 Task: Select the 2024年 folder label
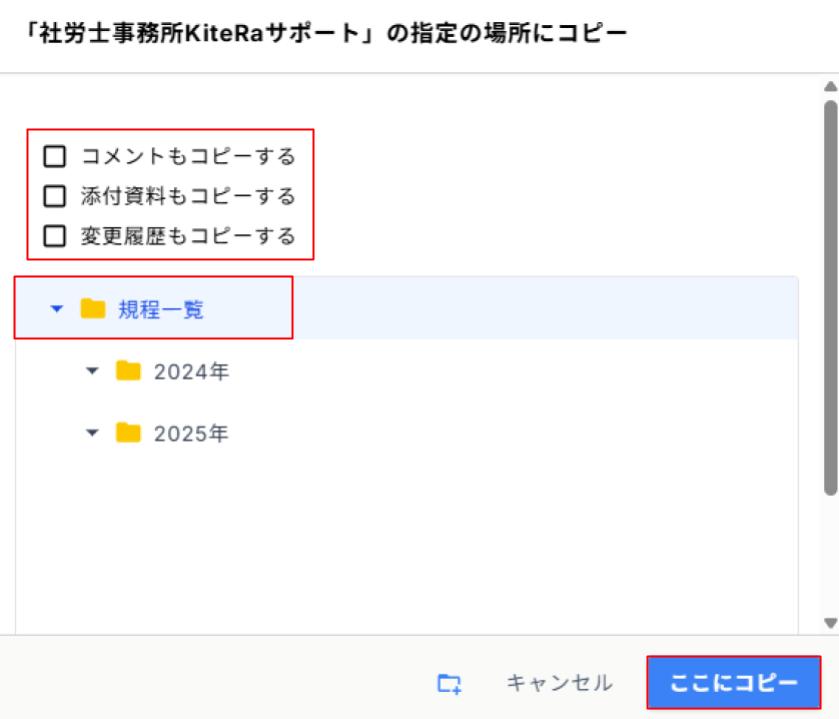pos(191,371)
